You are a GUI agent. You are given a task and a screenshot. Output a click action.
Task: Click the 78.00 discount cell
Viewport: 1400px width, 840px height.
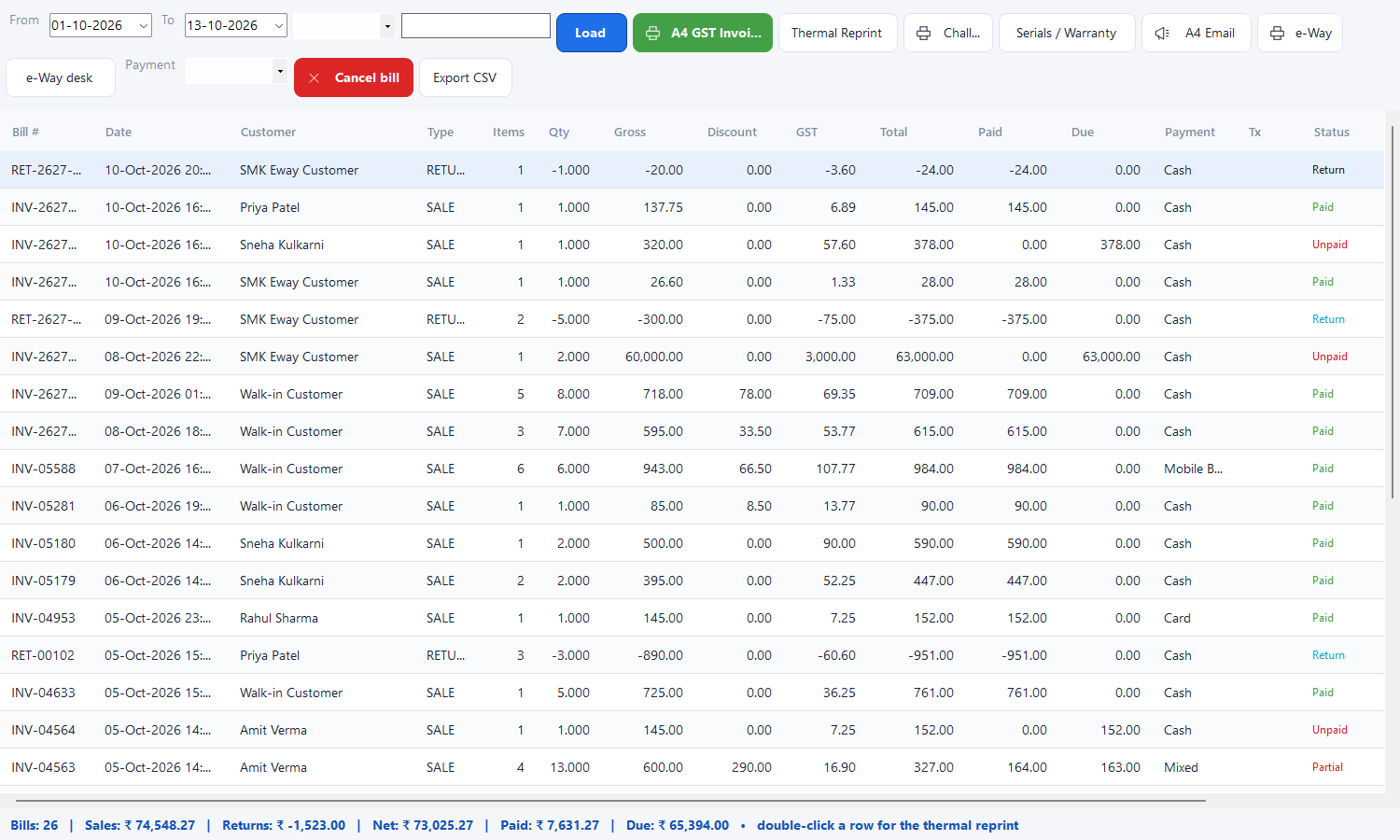point(755,394)
